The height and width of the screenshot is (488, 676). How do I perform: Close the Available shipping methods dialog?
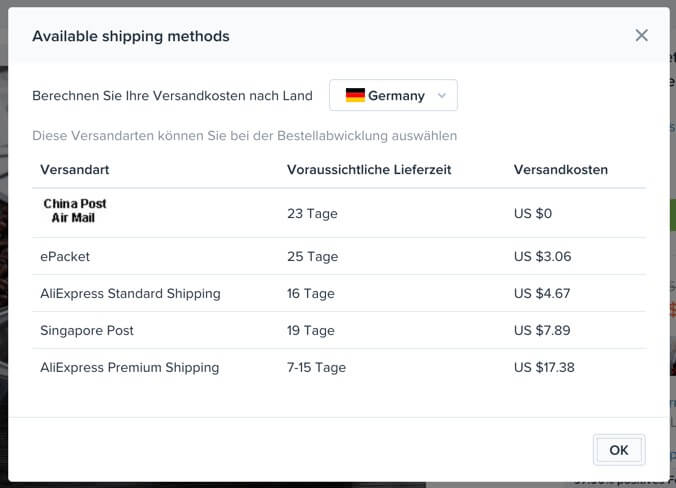click(x=642, y=35)
